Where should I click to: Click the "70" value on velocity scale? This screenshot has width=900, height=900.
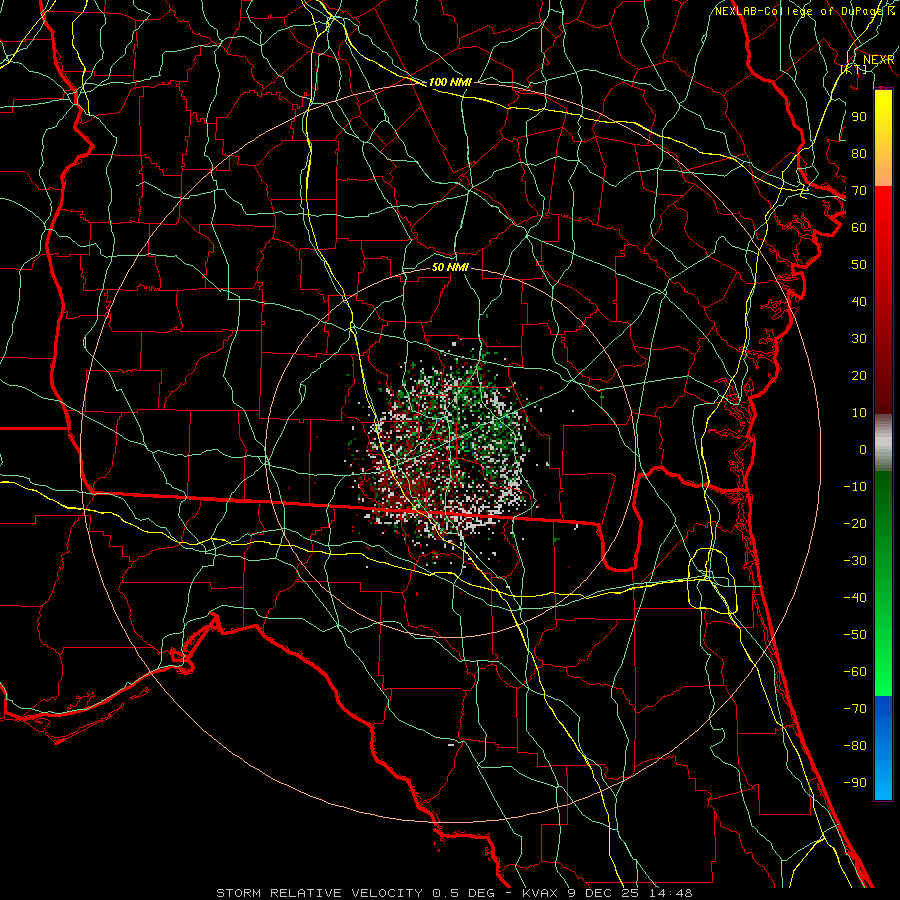[x=859, y=191]
